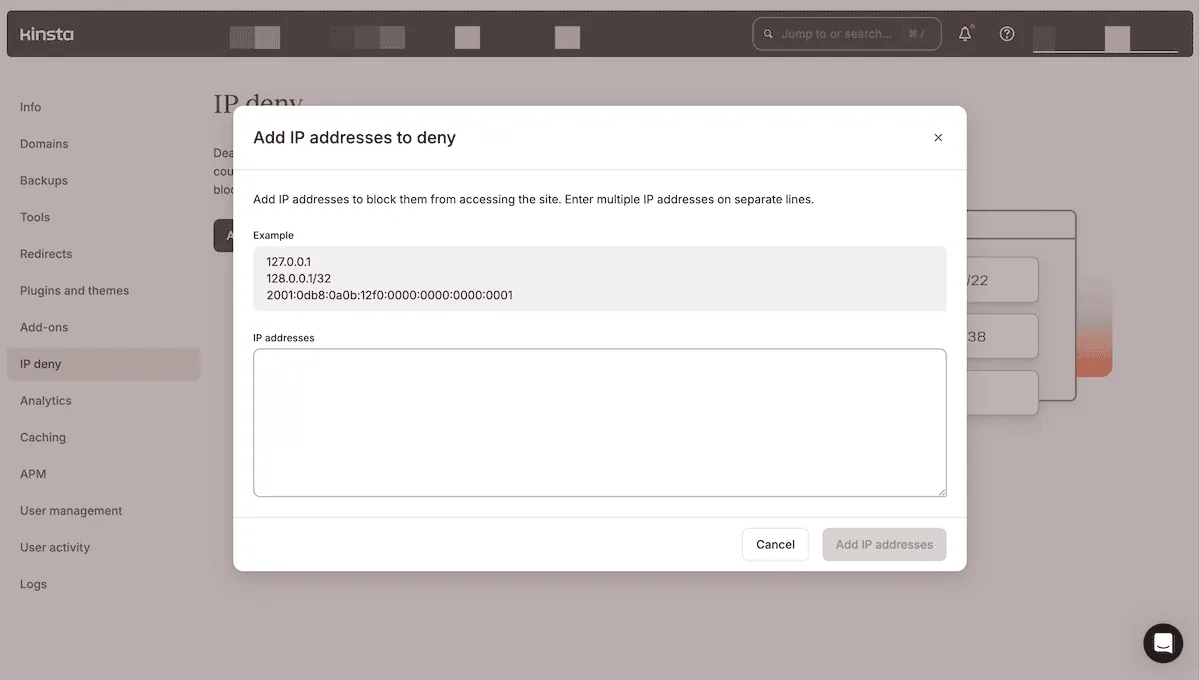This screenshot has width=1200, height=680.
Task: Open the Caching settings
Action: [x=42, y=437]
